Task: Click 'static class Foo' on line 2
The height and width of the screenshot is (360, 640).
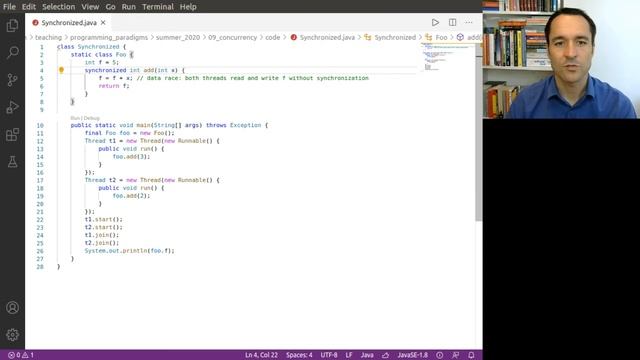Action: tap(98, 55)
